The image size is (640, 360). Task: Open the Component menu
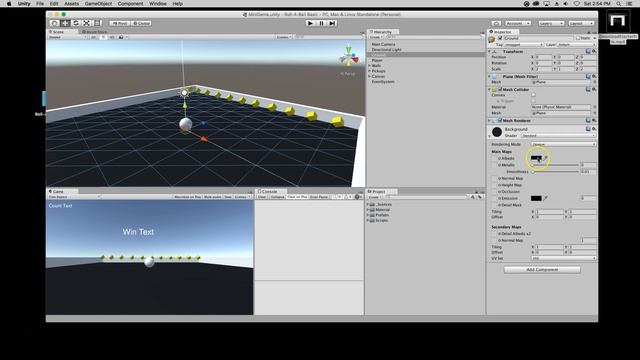point(130,4)
